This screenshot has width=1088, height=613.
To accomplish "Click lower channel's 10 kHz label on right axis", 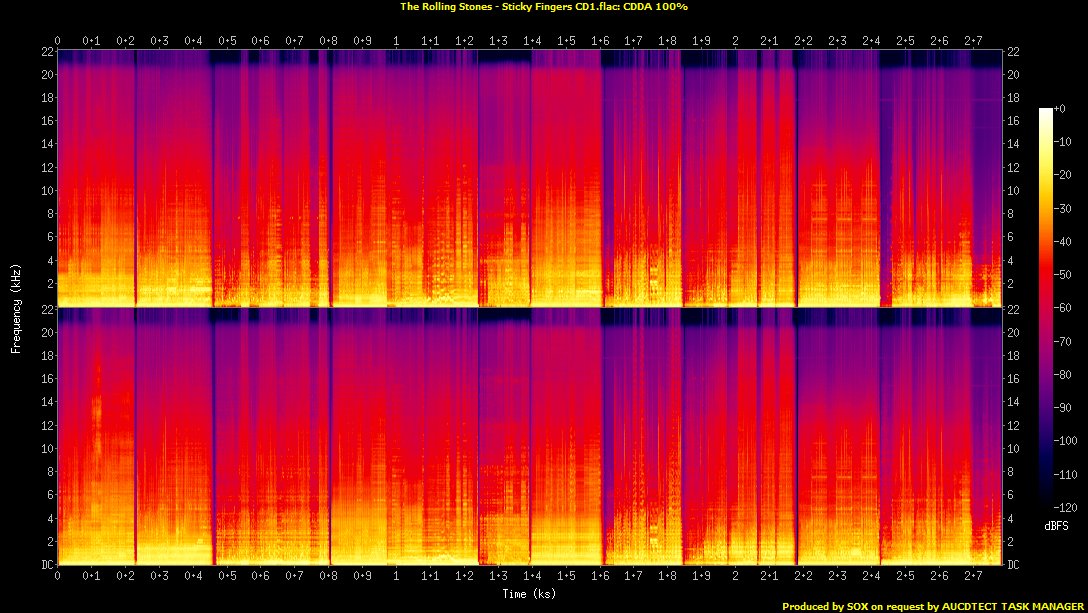I will pos(1015,448).
